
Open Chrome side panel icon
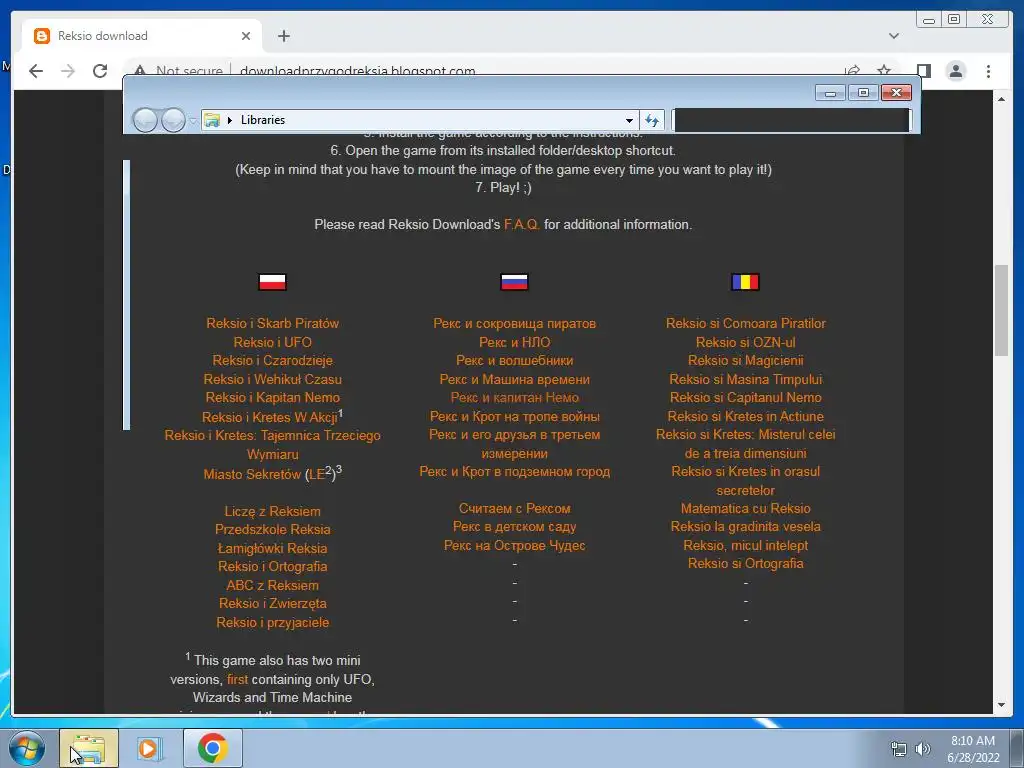(923, 71)
